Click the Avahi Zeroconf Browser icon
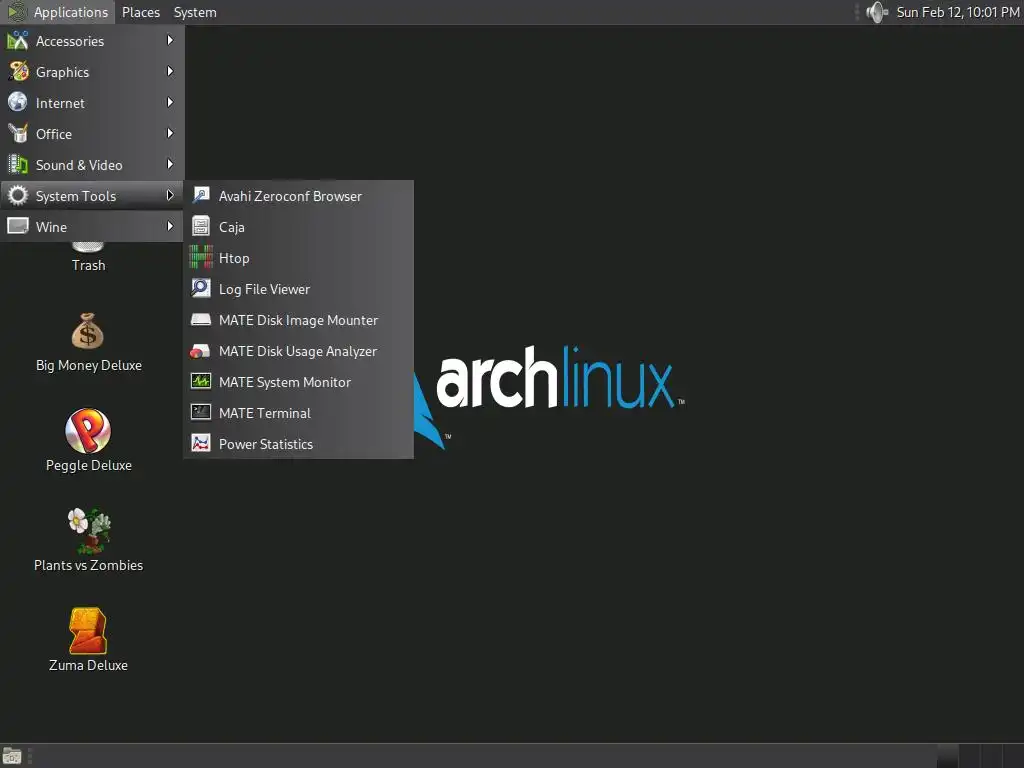 point(201,195)
